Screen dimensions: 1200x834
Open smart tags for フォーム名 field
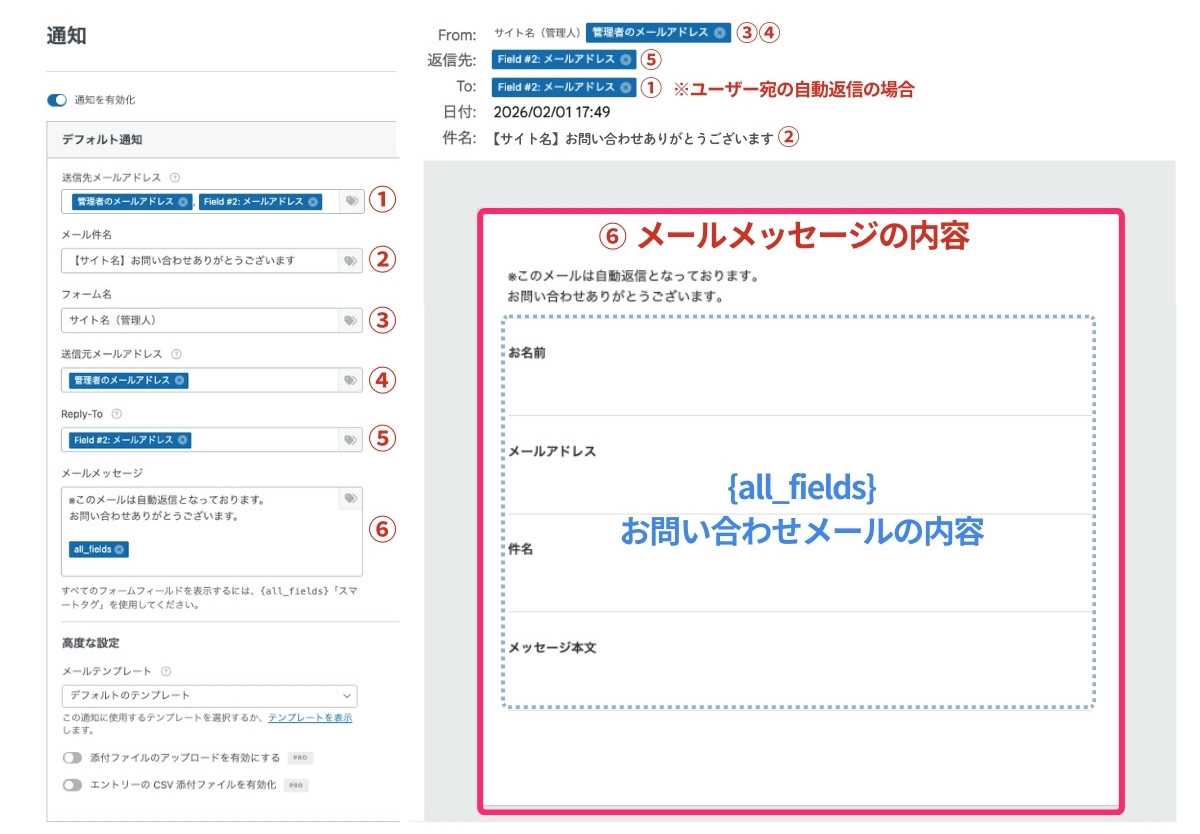pyautogui.click(x=350, y=320)
